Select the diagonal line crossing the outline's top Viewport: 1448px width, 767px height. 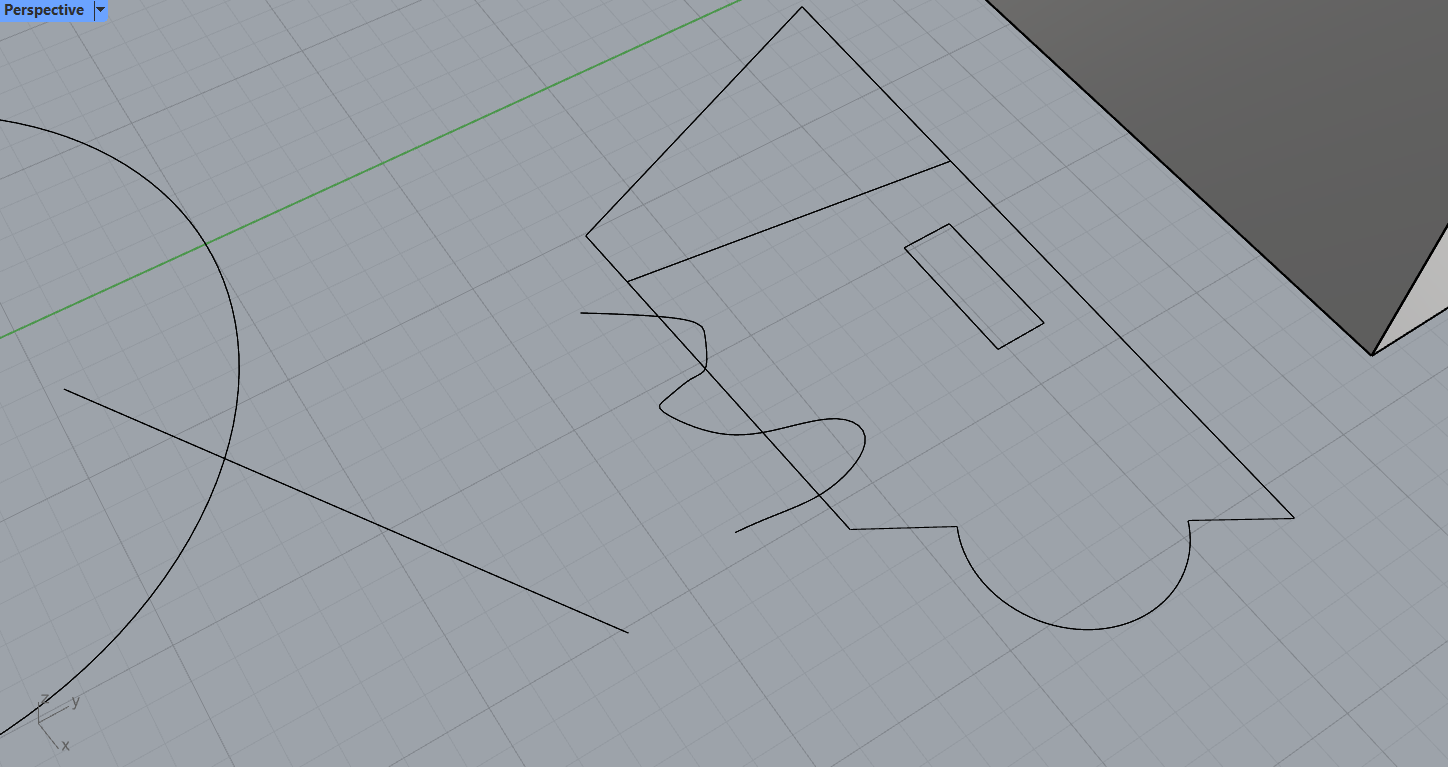pos(790,221)
